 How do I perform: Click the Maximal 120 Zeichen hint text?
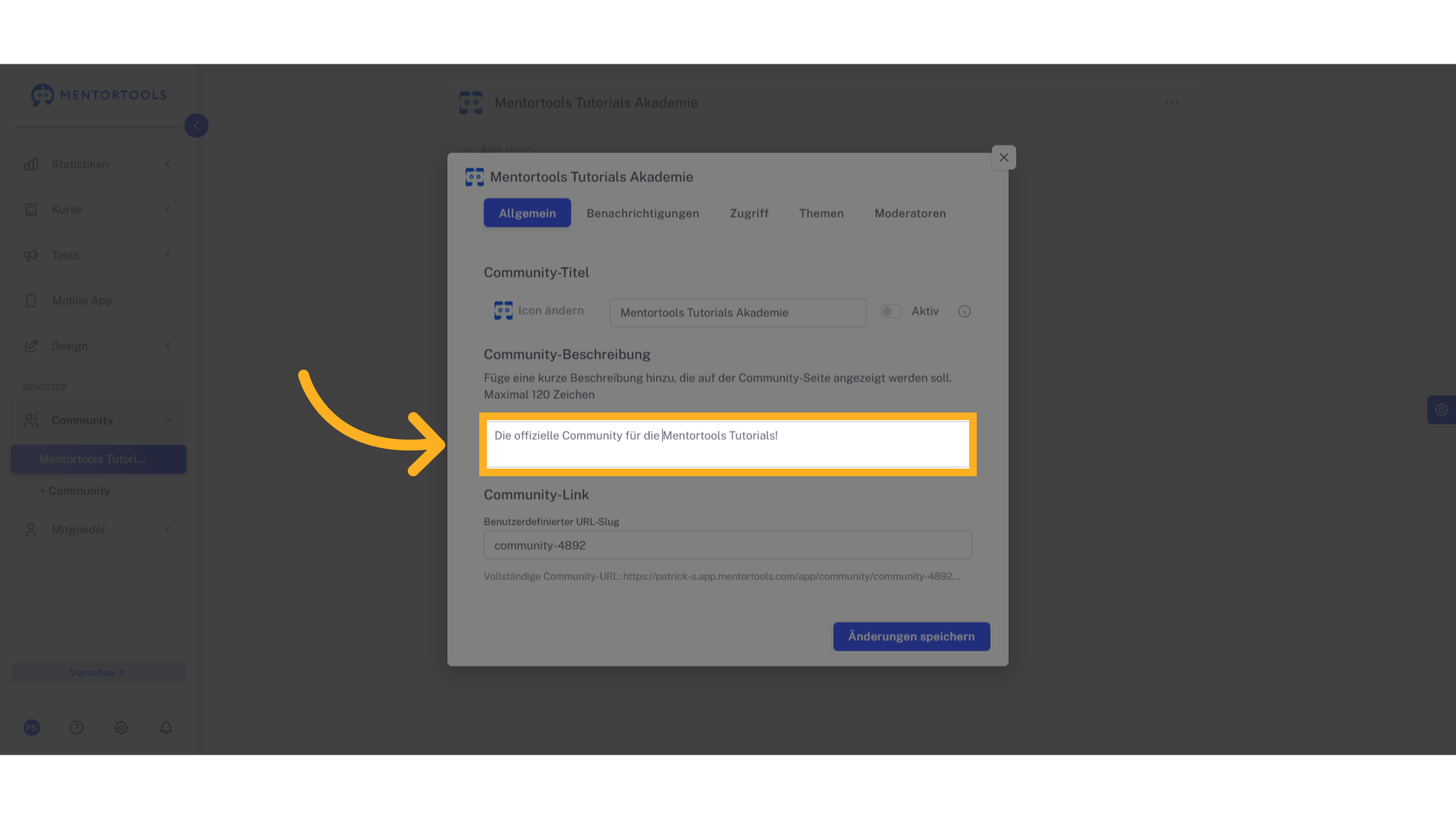click(x=539, y=395)
